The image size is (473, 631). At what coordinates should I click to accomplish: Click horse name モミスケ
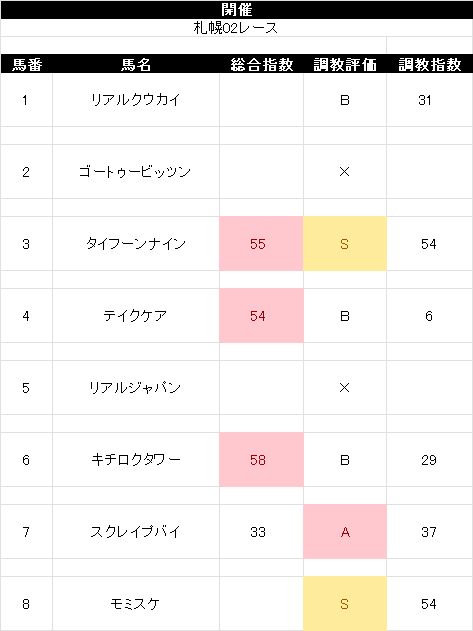(135, 604)
